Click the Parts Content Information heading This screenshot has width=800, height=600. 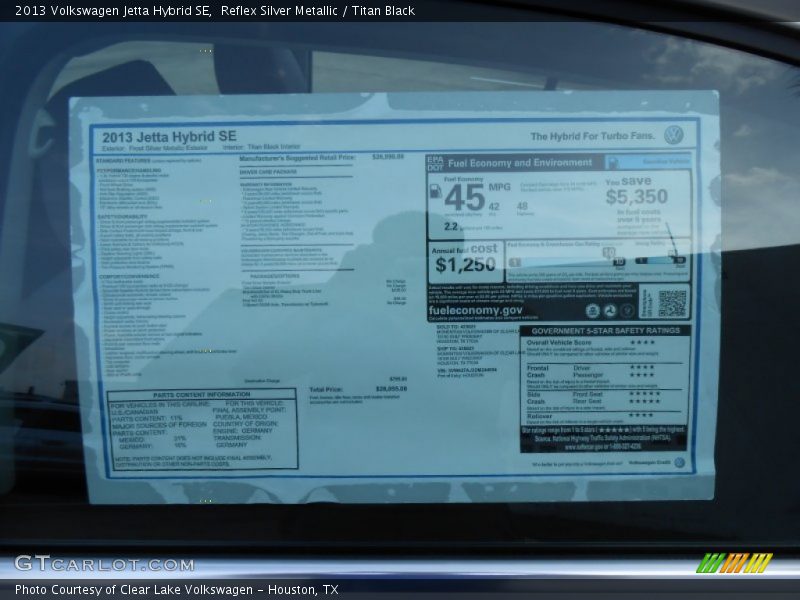[x=202, y=394]
